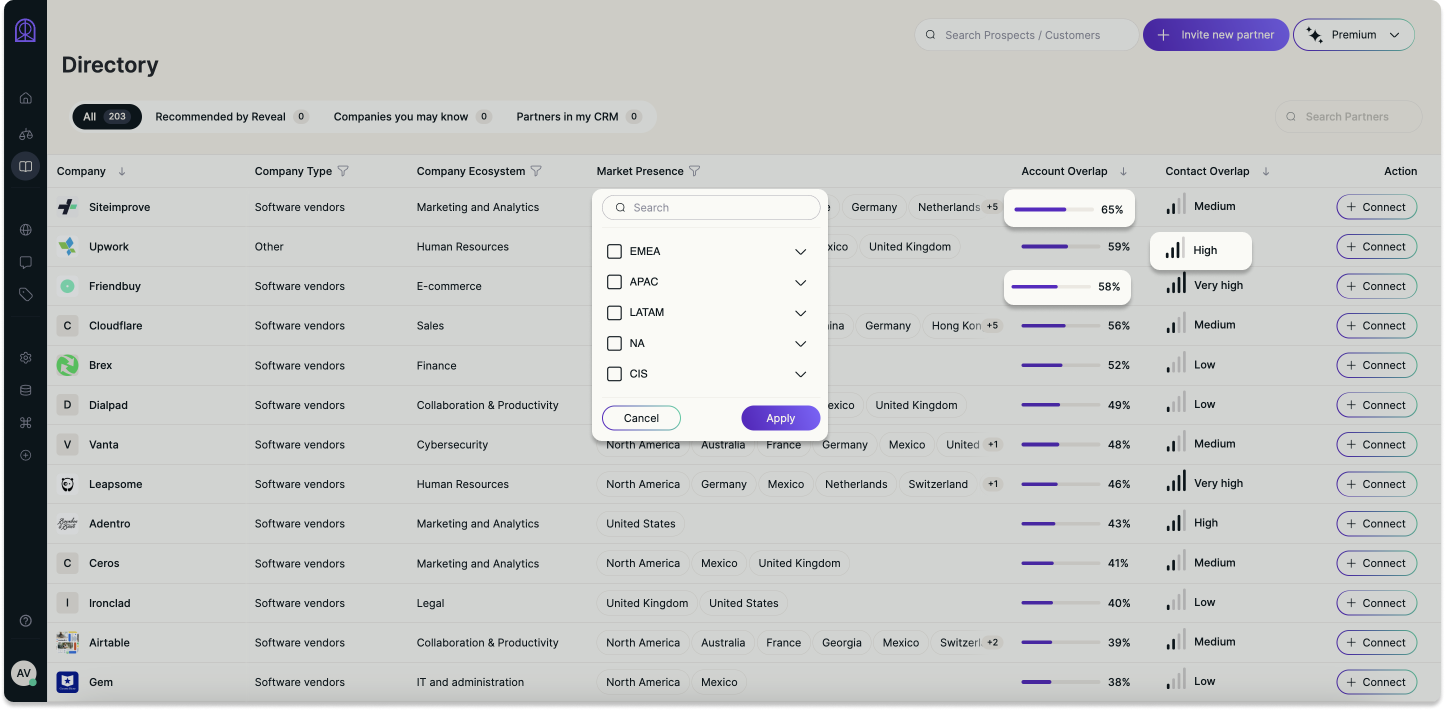The image size is (1445, 710).
Task: Check the EMEA checkbox
Action: [615, 251]
